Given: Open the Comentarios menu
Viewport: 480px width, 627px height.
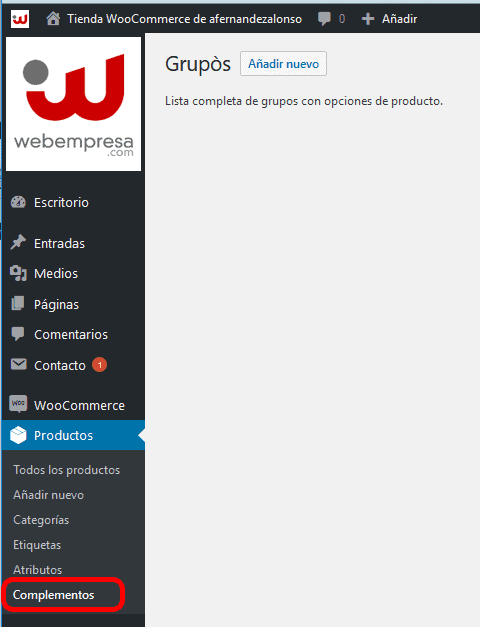Looking at the screenshot, I should (71, 334).
